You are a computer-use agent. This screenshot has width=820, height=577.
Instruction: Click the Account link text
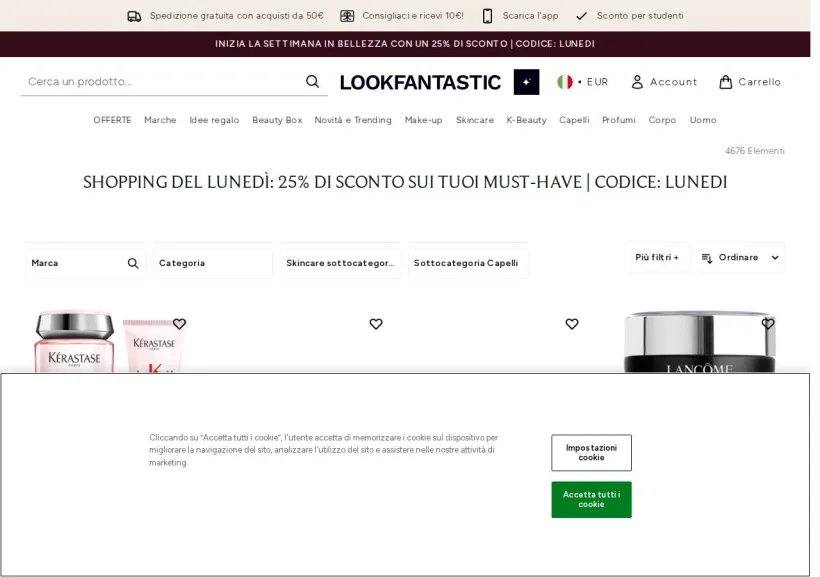tap(673, 82)
